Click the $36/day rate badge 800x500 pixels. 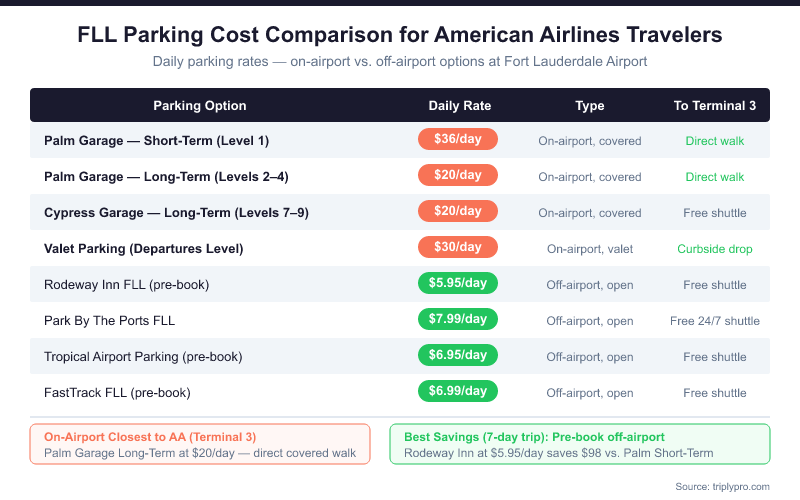click(x=458, y=140)
